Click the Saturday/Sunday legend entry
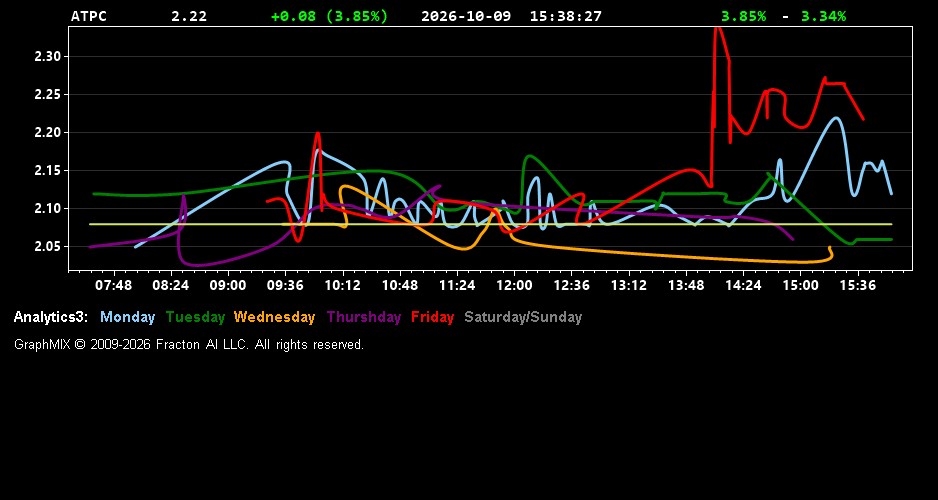Screen dimensions: 938x500 (x=523, y=318)
